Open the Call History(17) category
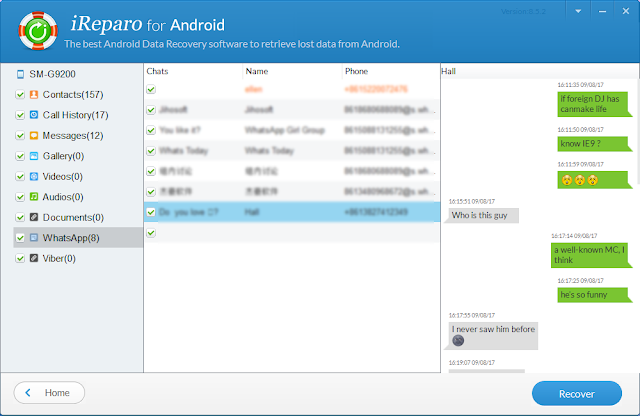 tap(76, 115)
